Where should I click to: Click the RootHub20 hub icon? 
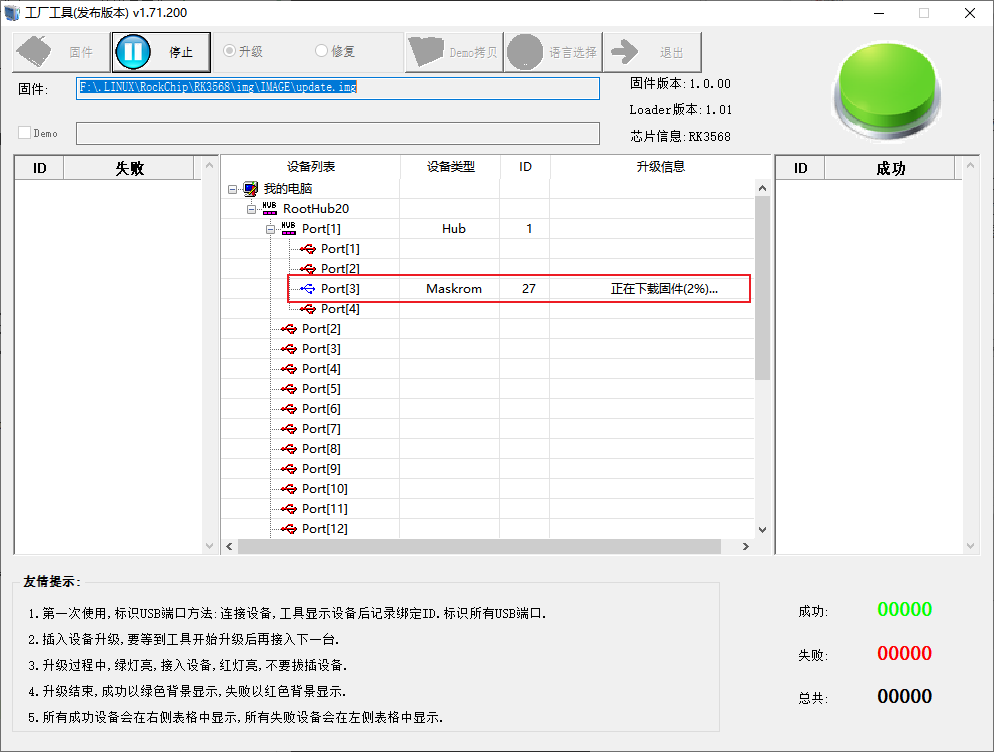[270, 209]
